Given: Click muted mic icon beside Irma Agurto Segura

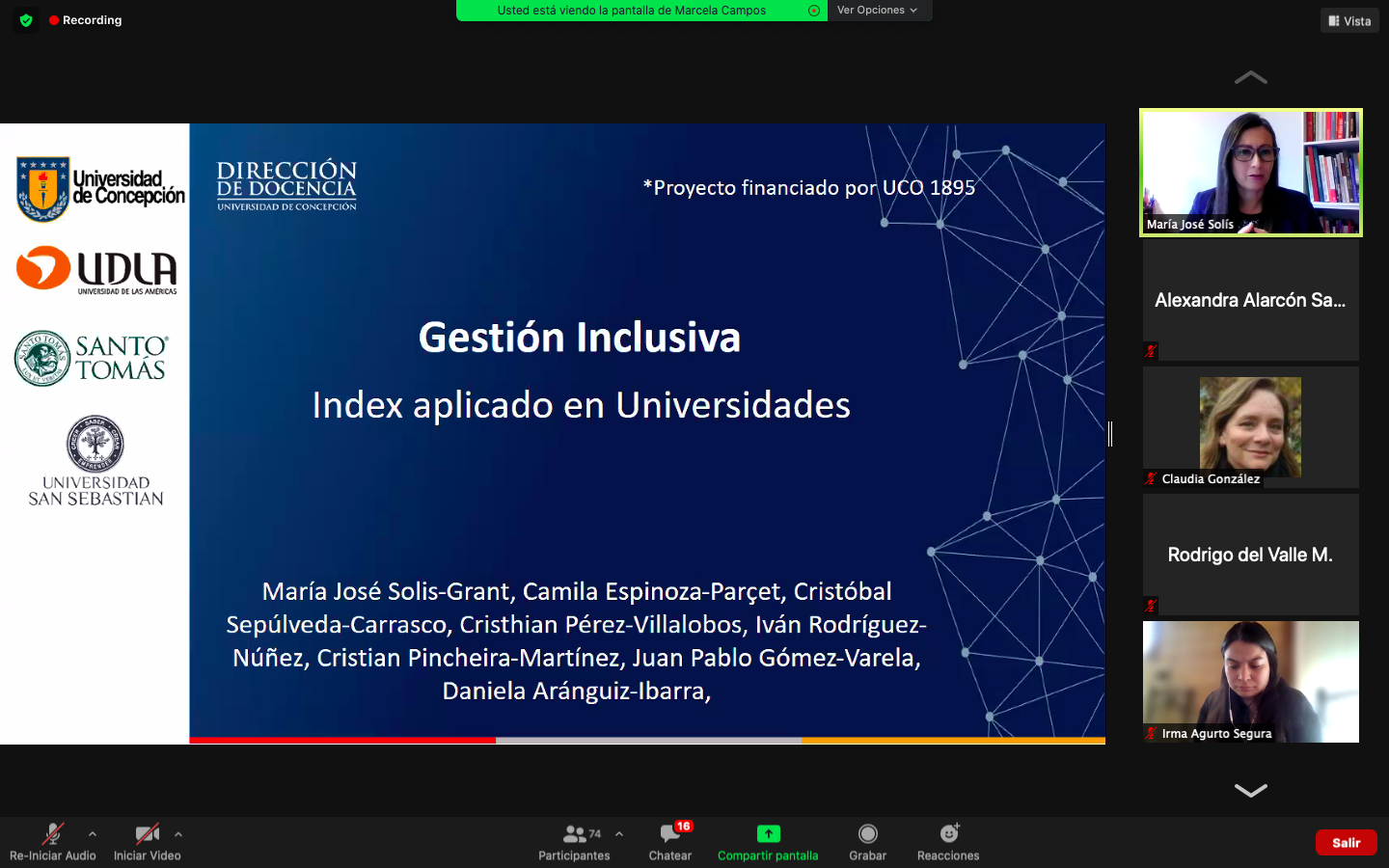Looking at the screenshot, I should click(1151, 733).
